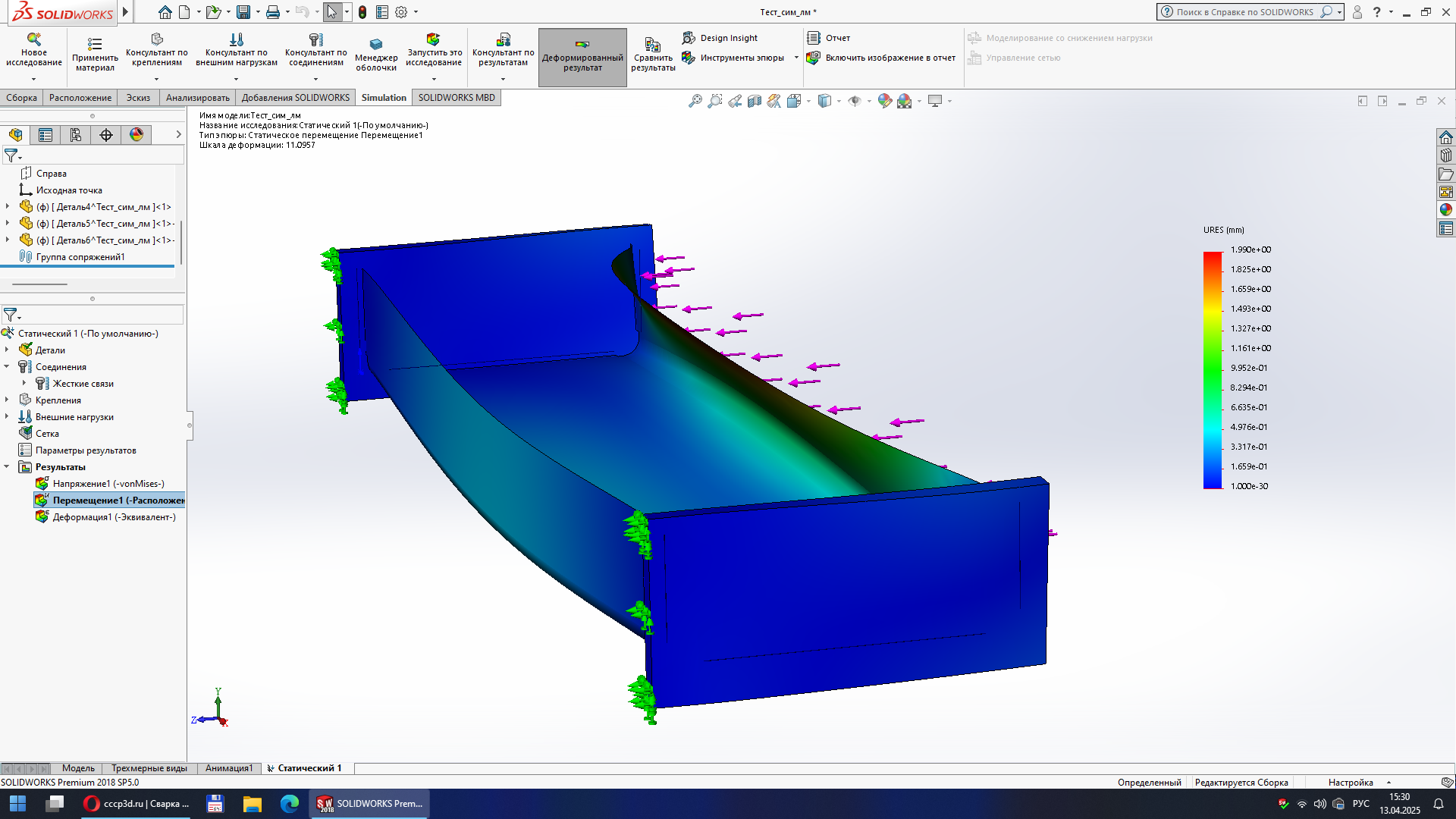1456x819 pixels.
Task: Switch to the Эскиз tab
Action: pyautogui.click(x=138, y=98)
